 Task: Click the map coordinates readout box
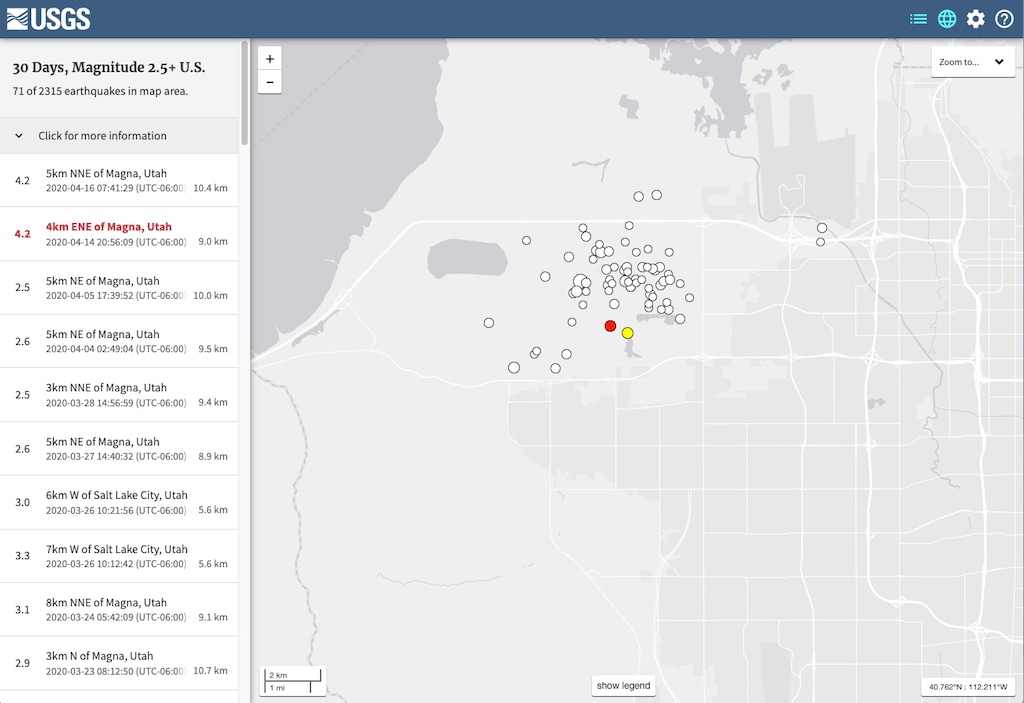[969, 687]
